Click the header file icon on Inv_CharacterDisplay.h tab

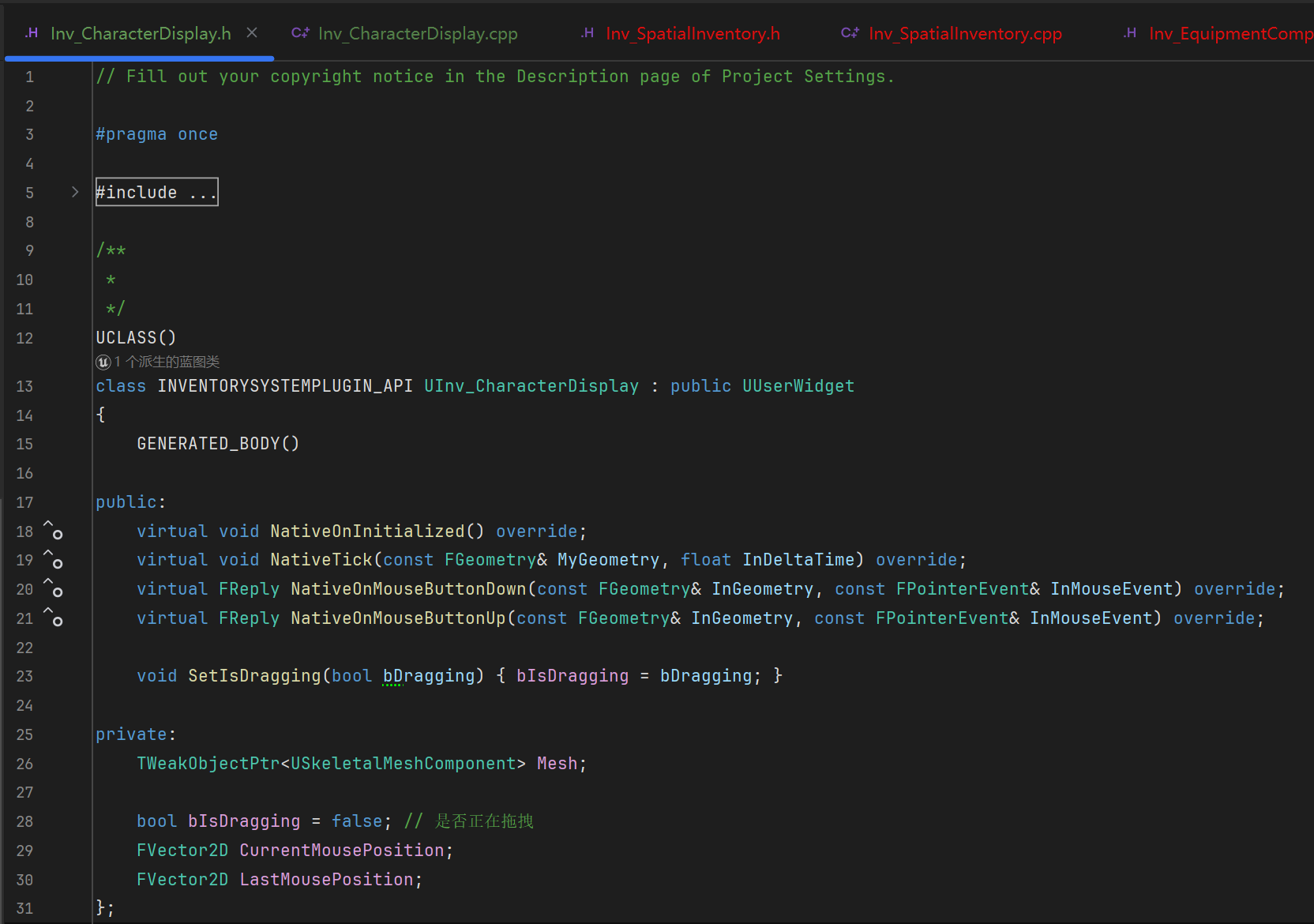pyautogui.click(x=32, y=33)
